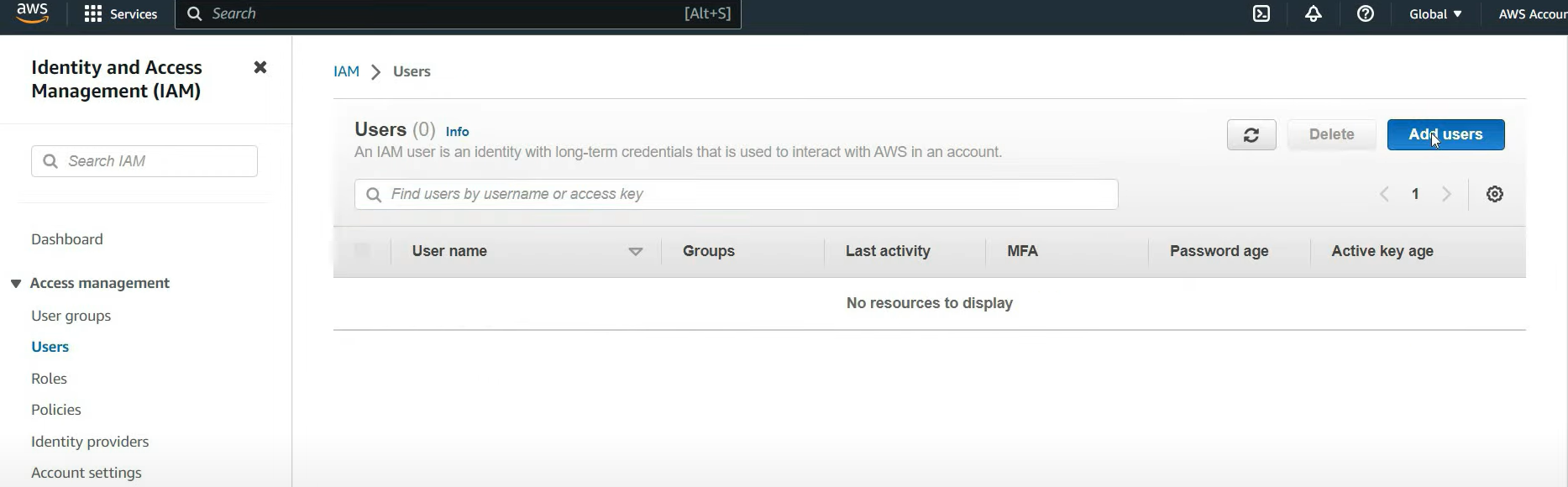
Task: Click page number 1 in pagination
Action: 1415,194
